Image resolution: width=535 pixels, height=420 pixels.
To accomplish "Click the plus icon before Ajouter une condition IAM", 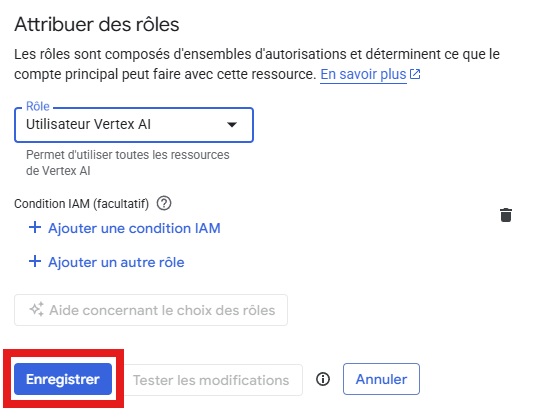I will pyautogui.click(x=35, y=227).
